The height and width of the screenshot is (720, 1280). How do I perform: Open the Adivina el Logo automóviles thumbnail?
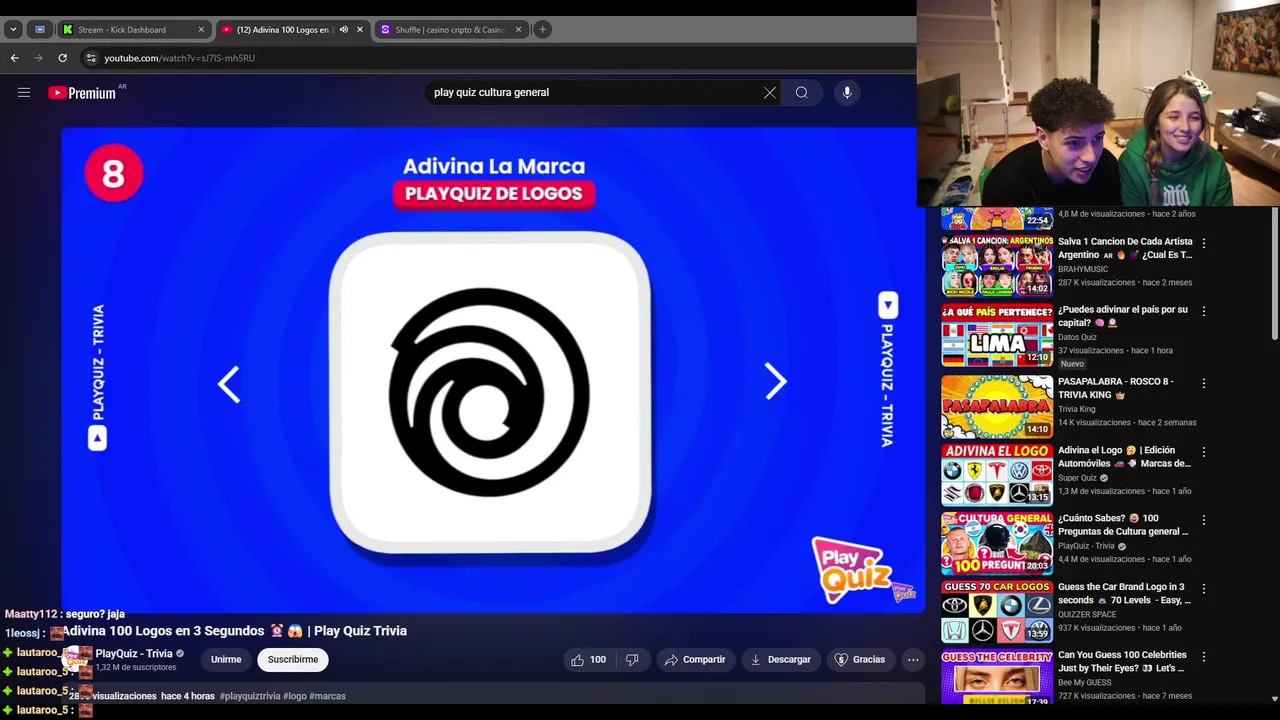pyautogui.click(x=997, y=474)
